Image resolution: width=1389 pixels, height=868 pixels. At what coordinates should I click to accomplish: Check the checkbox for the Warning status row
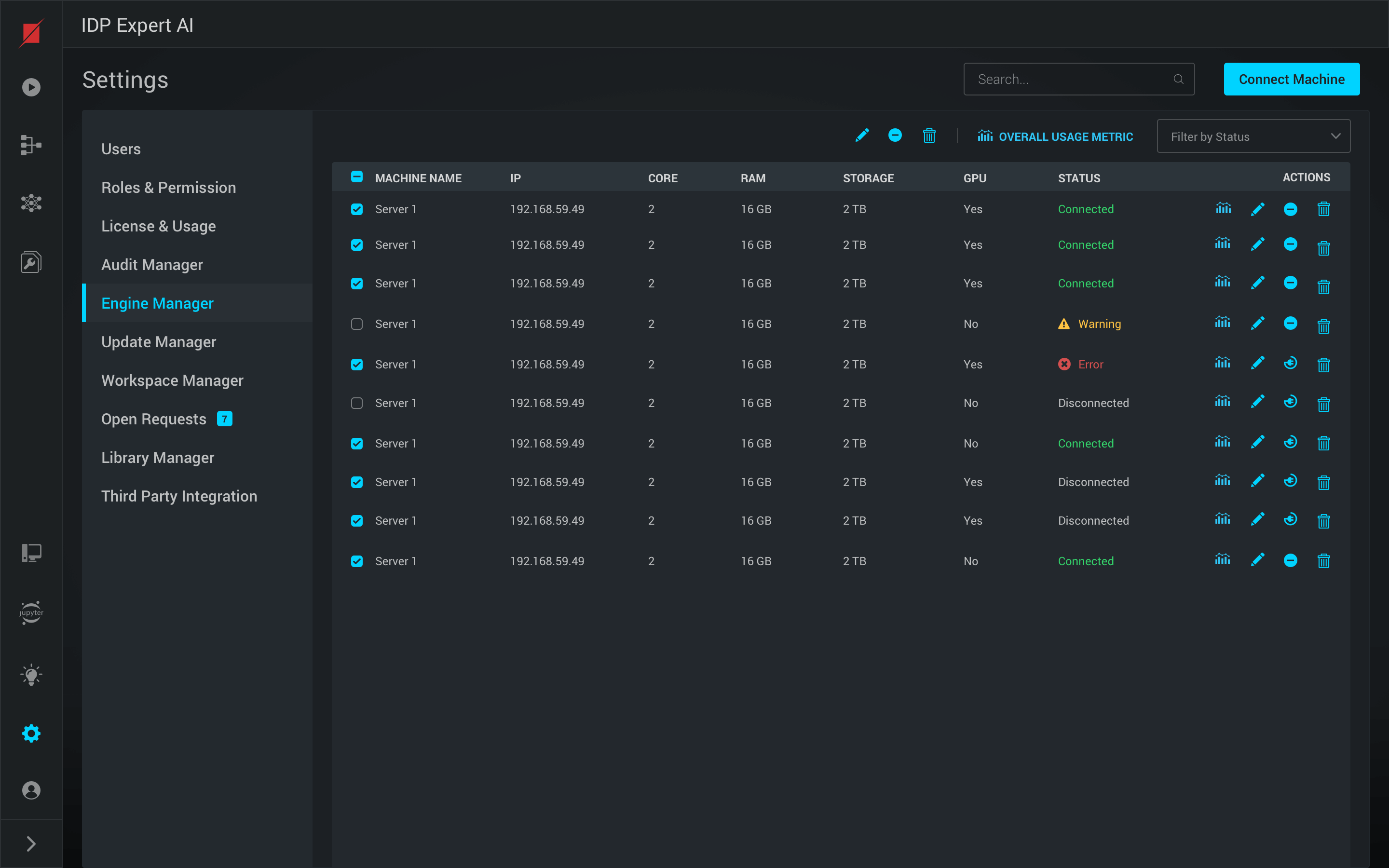pos(356,325)
